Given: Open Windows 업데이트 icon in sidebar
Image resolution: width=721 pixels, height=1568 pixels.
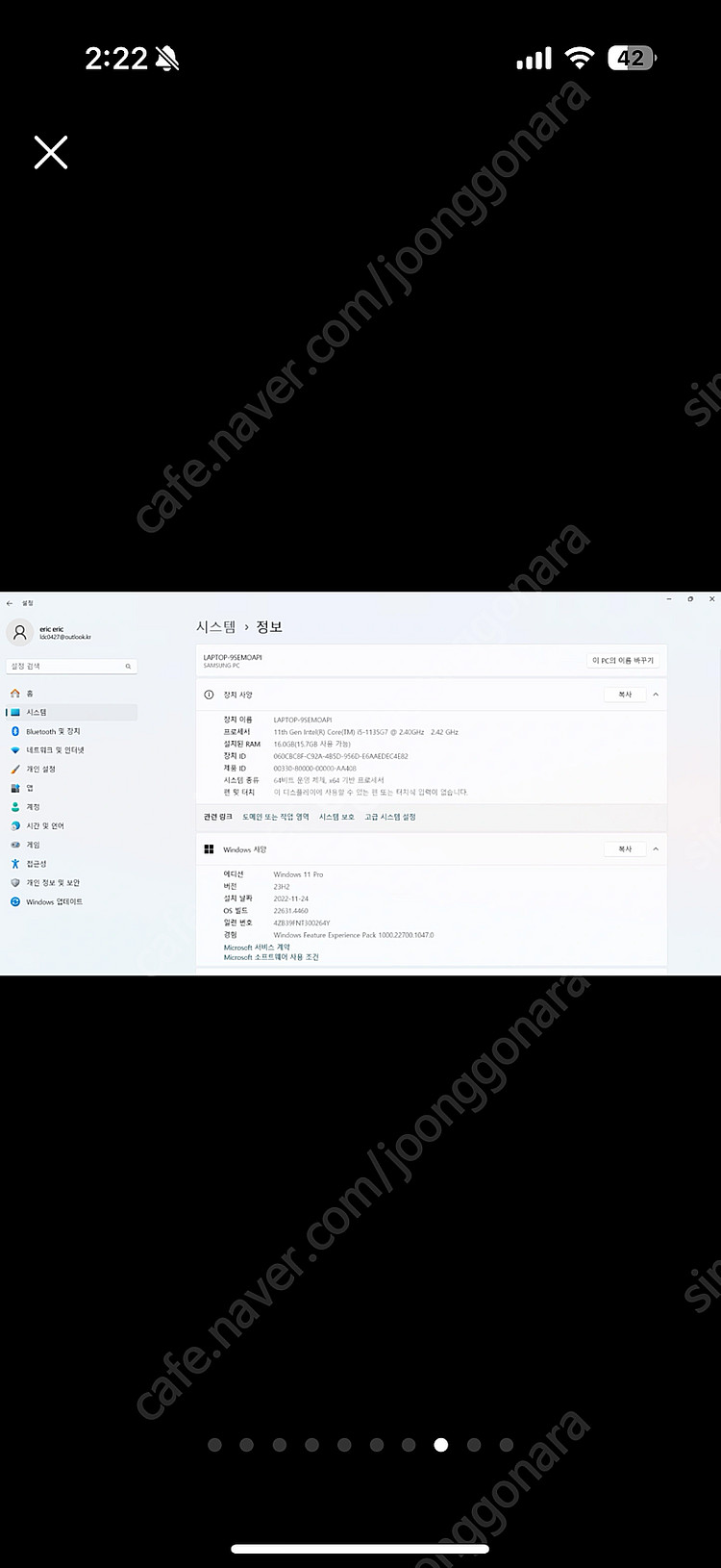Looking at the screenshot, I should [14, 901].
